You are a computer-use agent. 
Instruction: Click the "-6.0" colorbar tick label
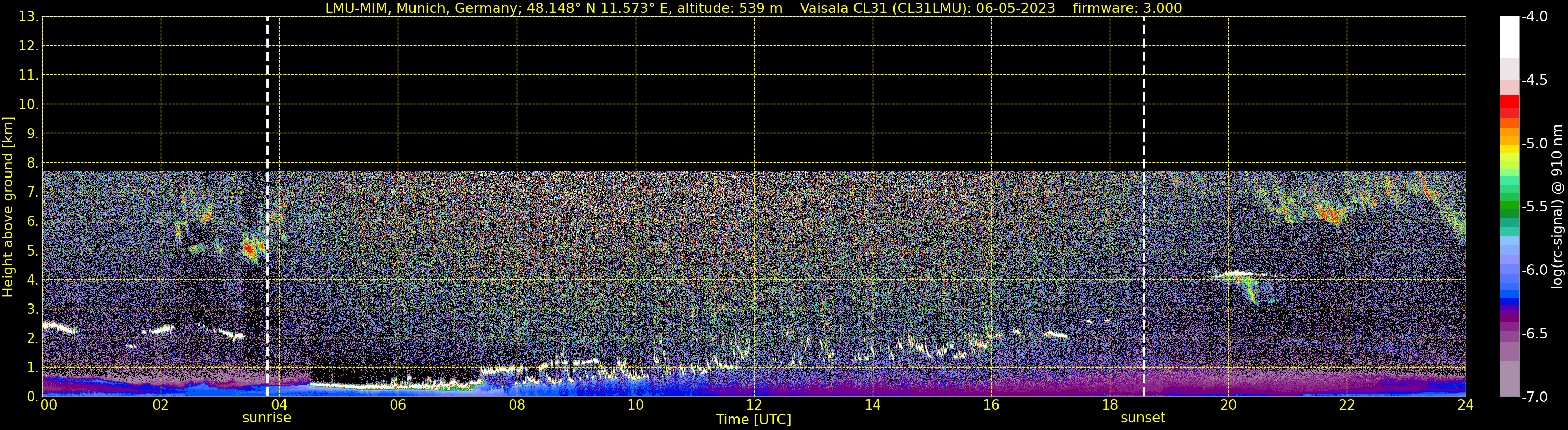[1534, 270]
